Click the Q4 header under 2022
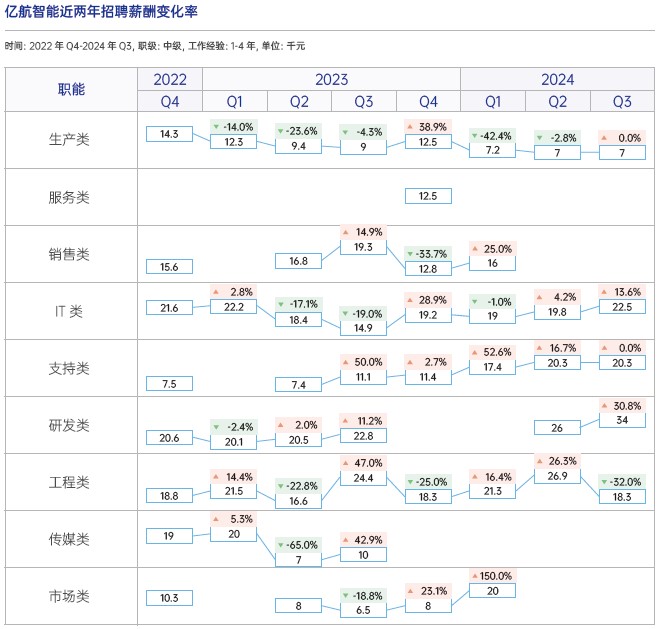Image resolution: width=659 pixels, height=629 pixels. (169, 101)
